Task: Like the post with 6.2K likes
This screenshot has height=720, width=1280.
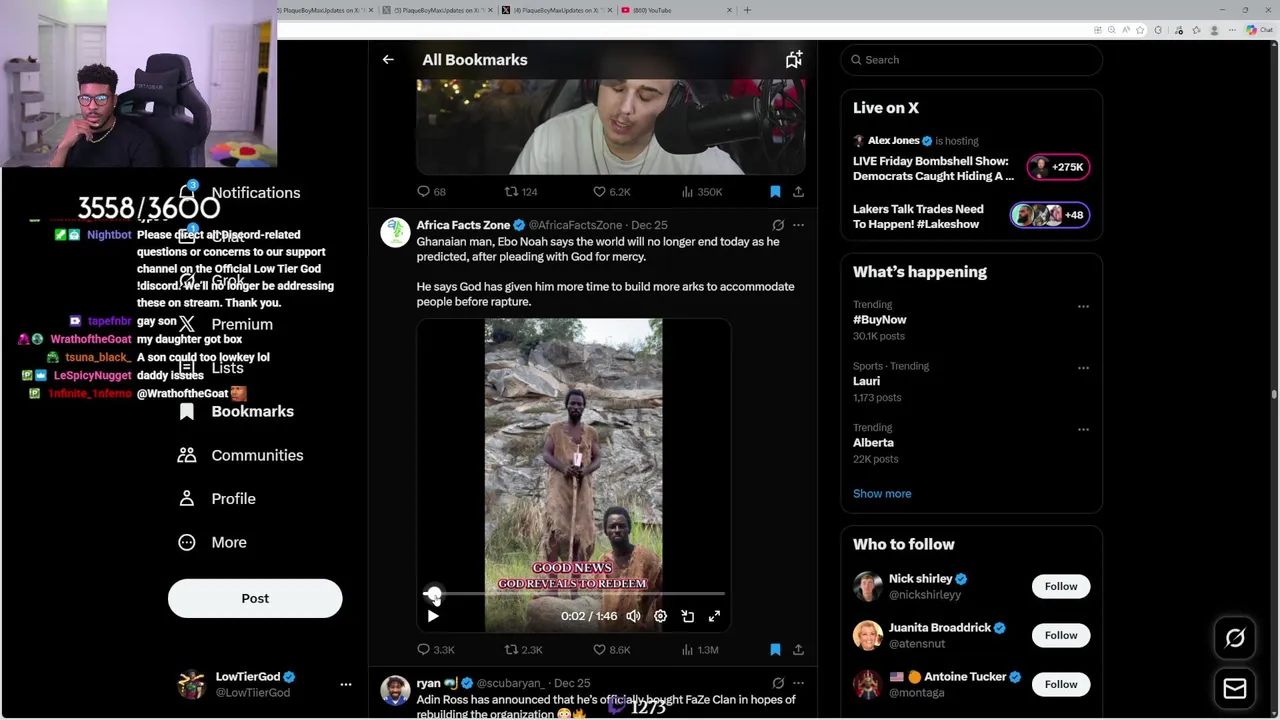Action: (x=611, y=192)
